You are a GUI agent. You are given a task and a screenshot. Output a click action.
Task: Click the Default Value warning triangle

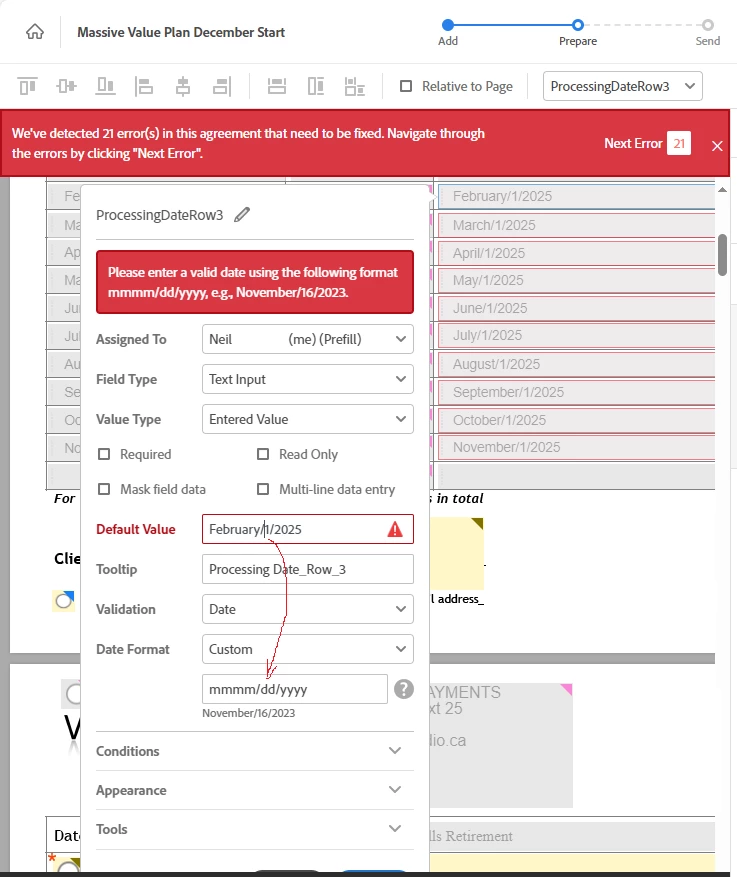[395, 529]
